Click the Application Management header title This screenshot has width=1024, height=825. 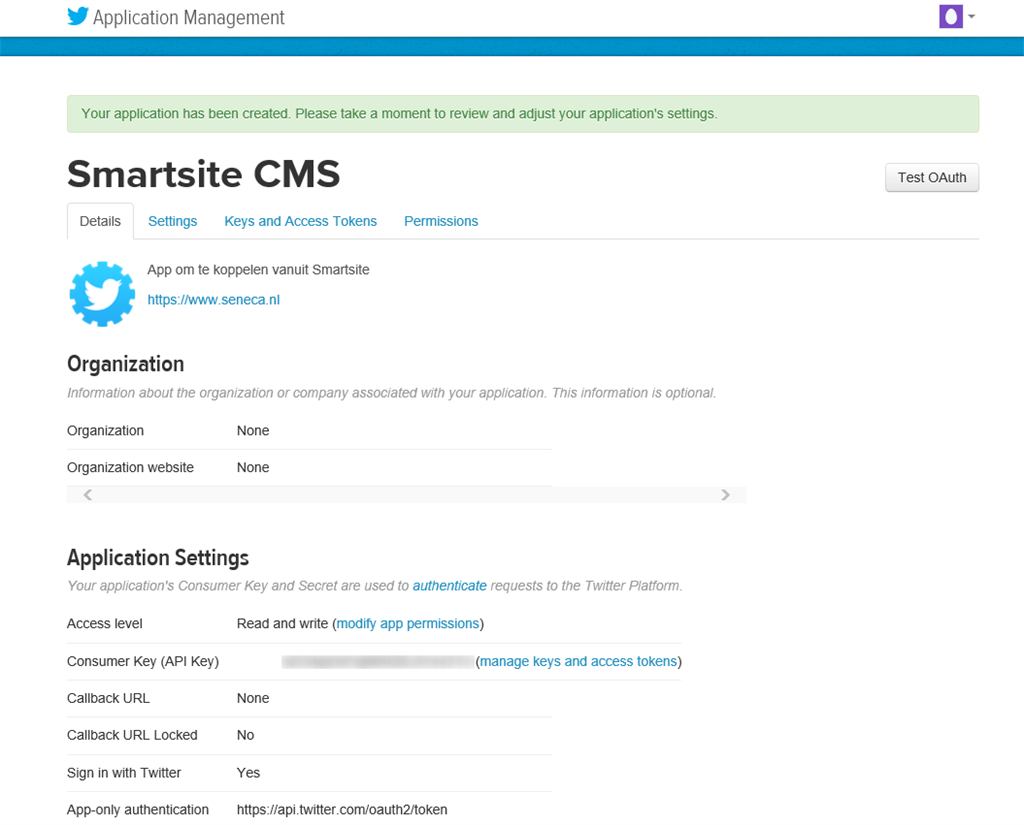(189, 18)
